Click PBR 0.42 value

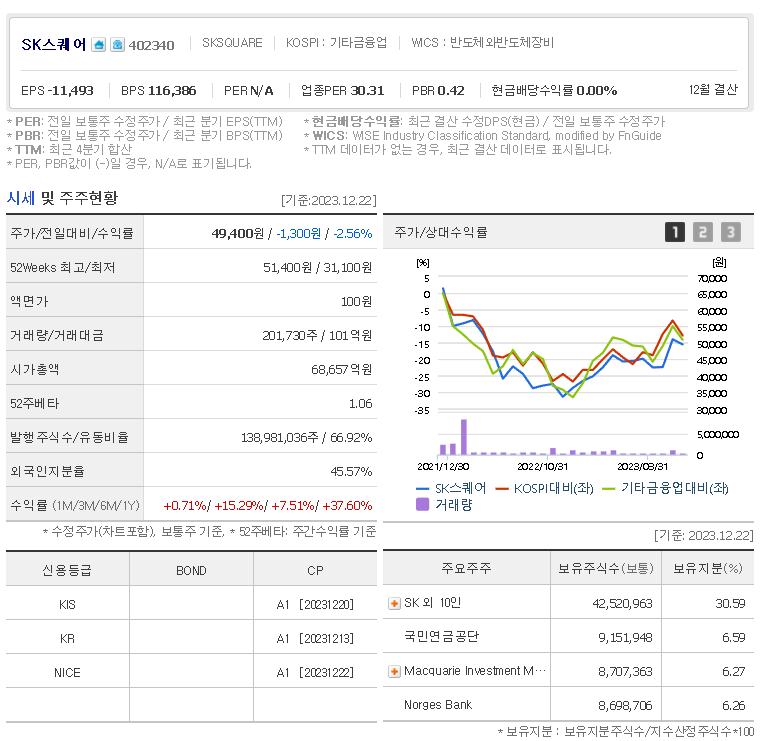coord(438,91)
